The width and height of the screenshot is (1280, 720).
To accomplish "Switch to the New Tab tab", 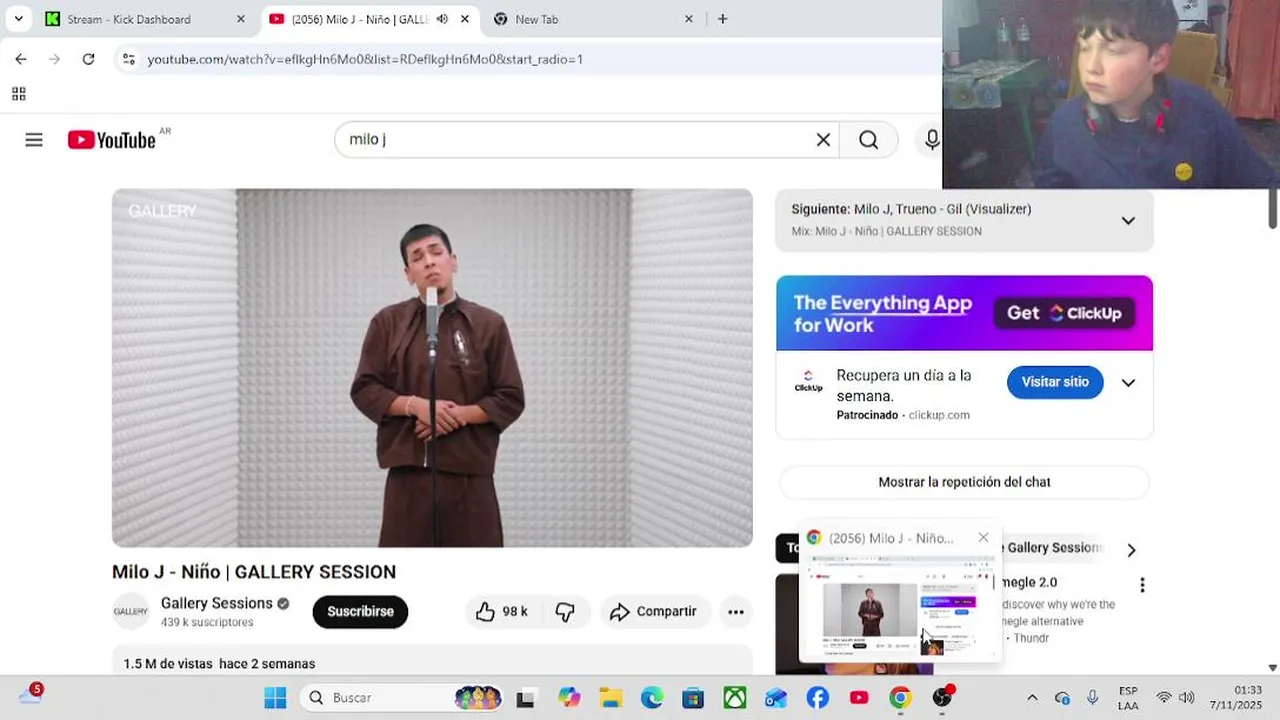I will click(590, 19).
